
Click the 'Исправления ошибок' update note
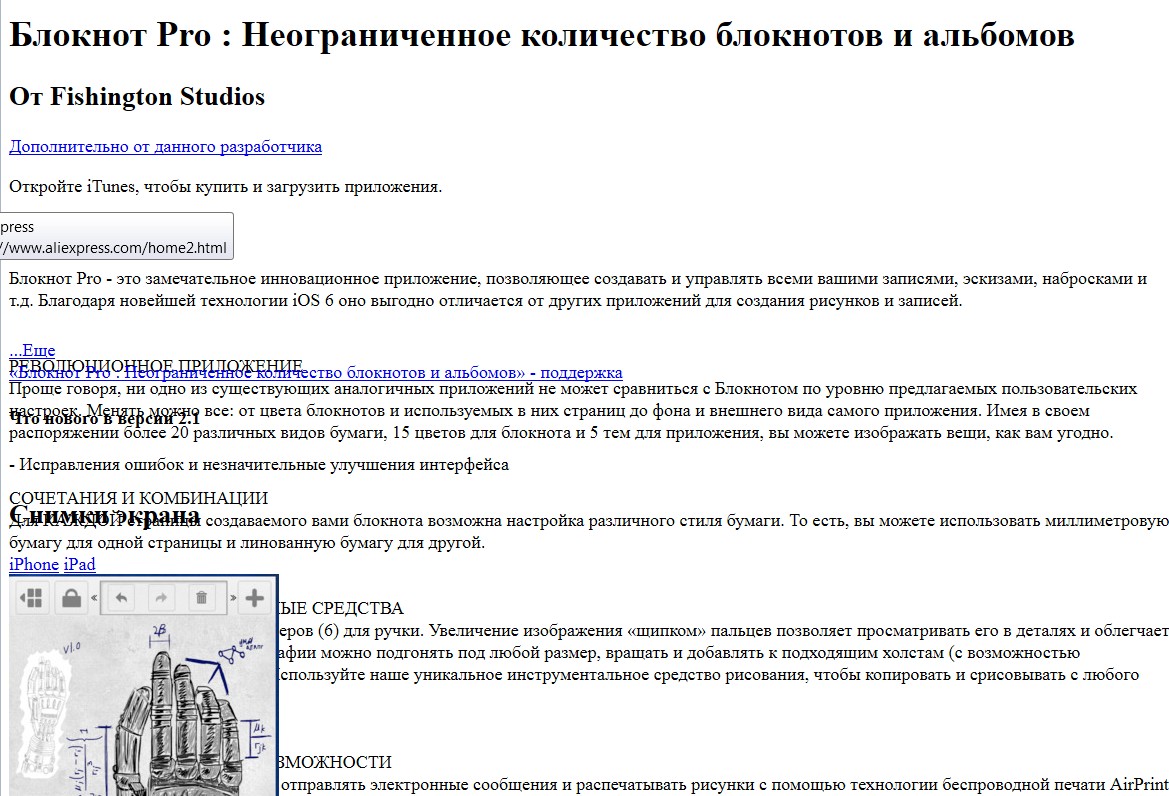(x=259, y=464)
